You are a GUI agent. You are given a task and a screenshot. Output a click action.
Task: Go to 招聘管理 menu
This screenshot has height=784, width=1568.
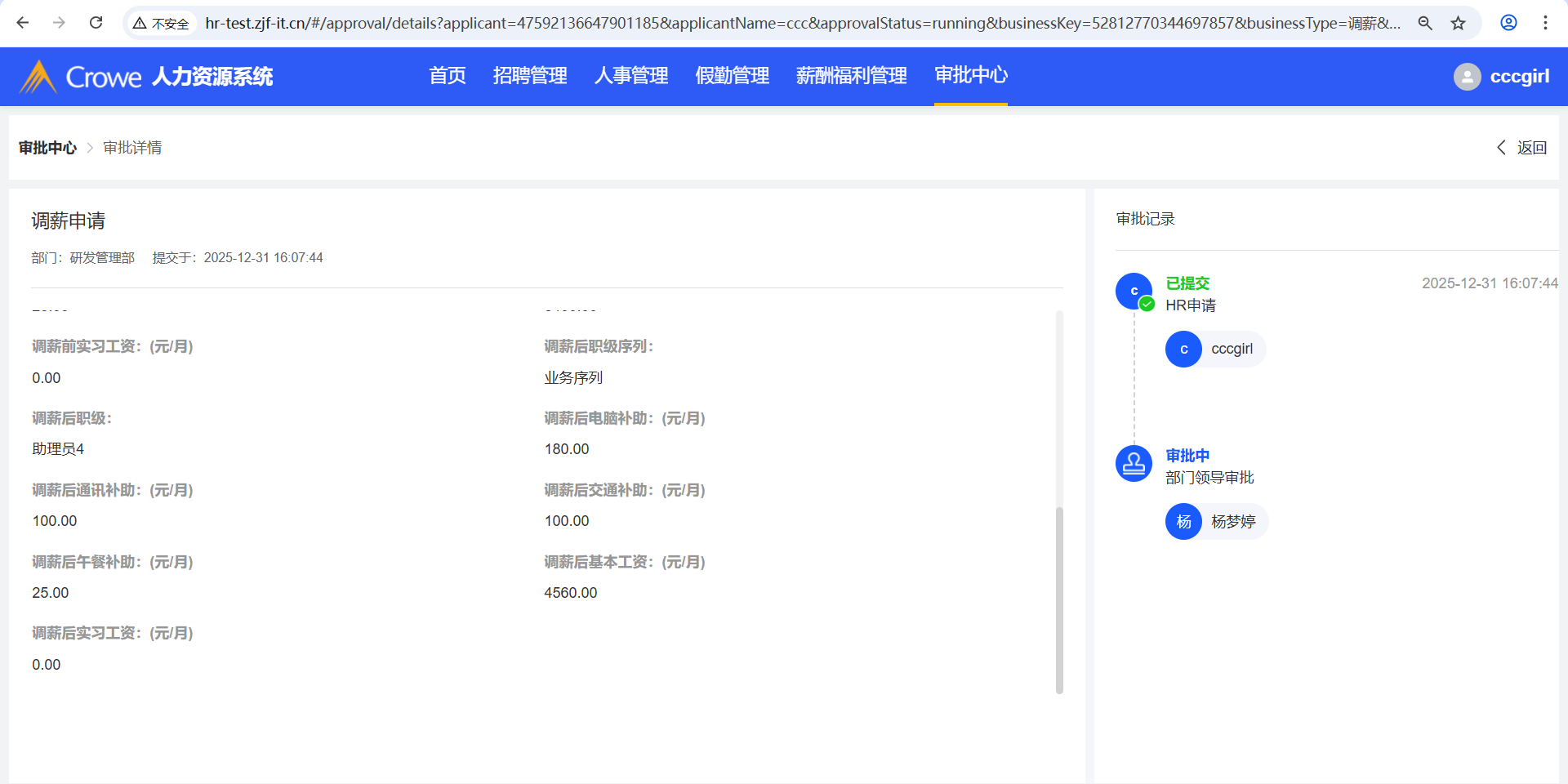pyautogui.click(x=530, y=76)
